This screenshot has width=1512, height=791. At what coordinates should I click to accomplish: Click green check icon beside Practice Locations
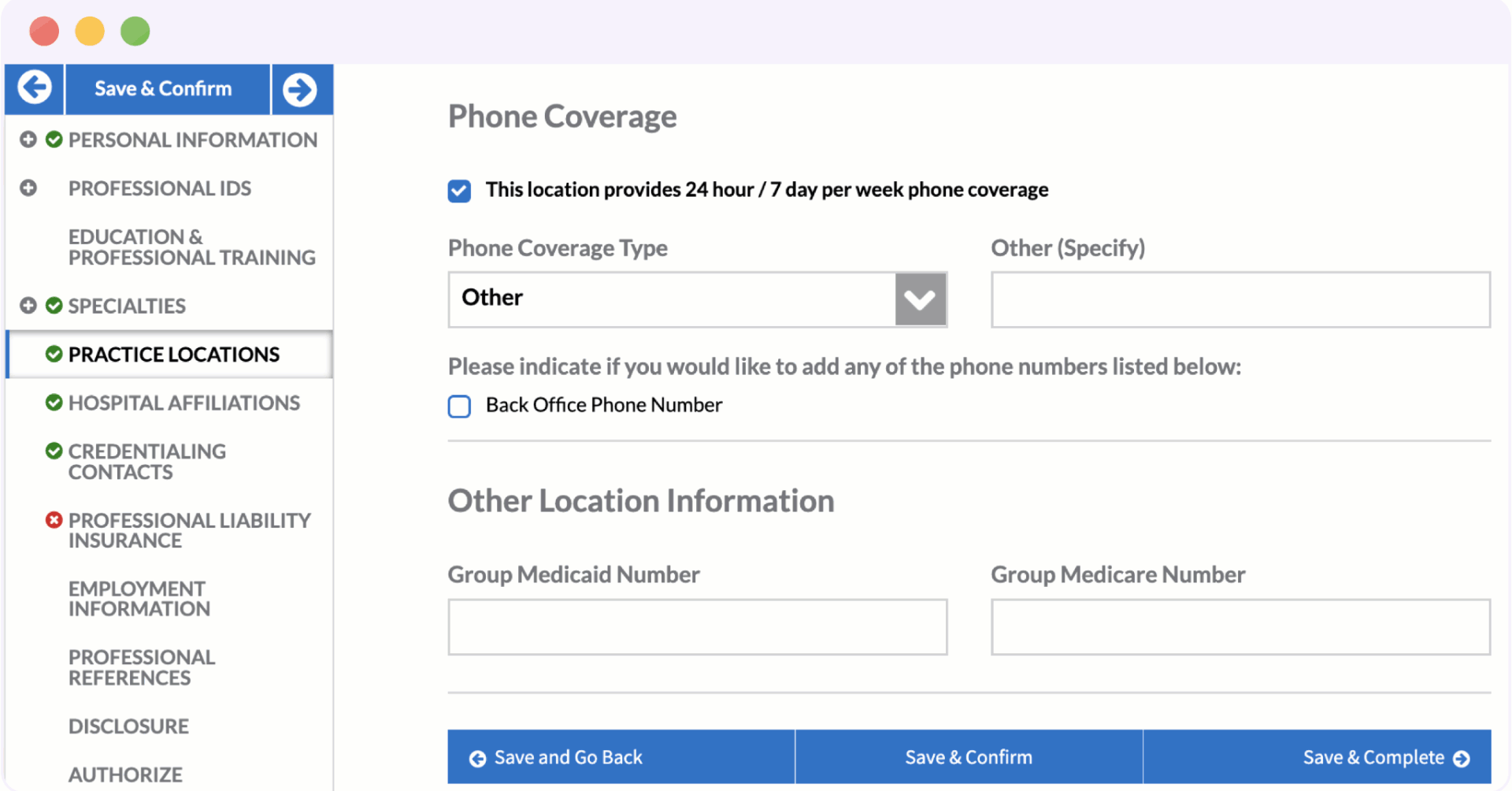(x=54, y=354)
